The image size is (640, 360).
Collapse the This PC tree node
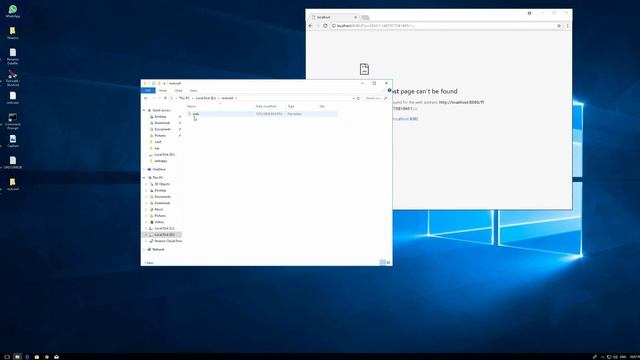(x=144, y=178)
